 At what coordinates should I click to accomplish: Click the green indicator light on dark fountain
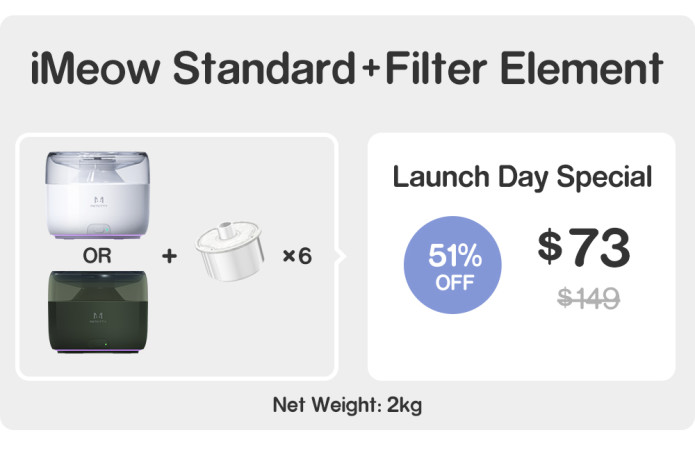pyautogui.click(x=105, y=344)
